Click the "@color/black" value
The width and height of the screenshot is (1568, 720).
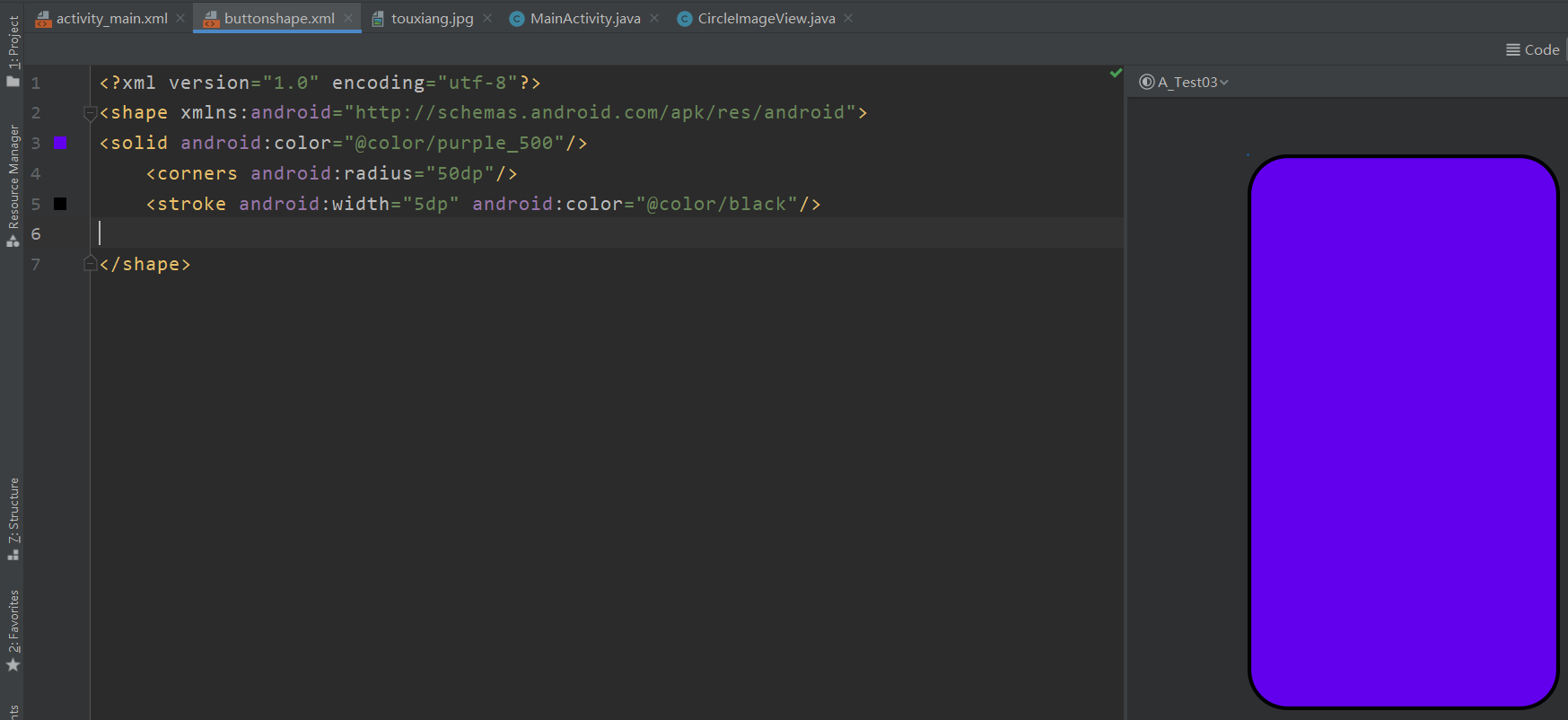coord(717,204)
